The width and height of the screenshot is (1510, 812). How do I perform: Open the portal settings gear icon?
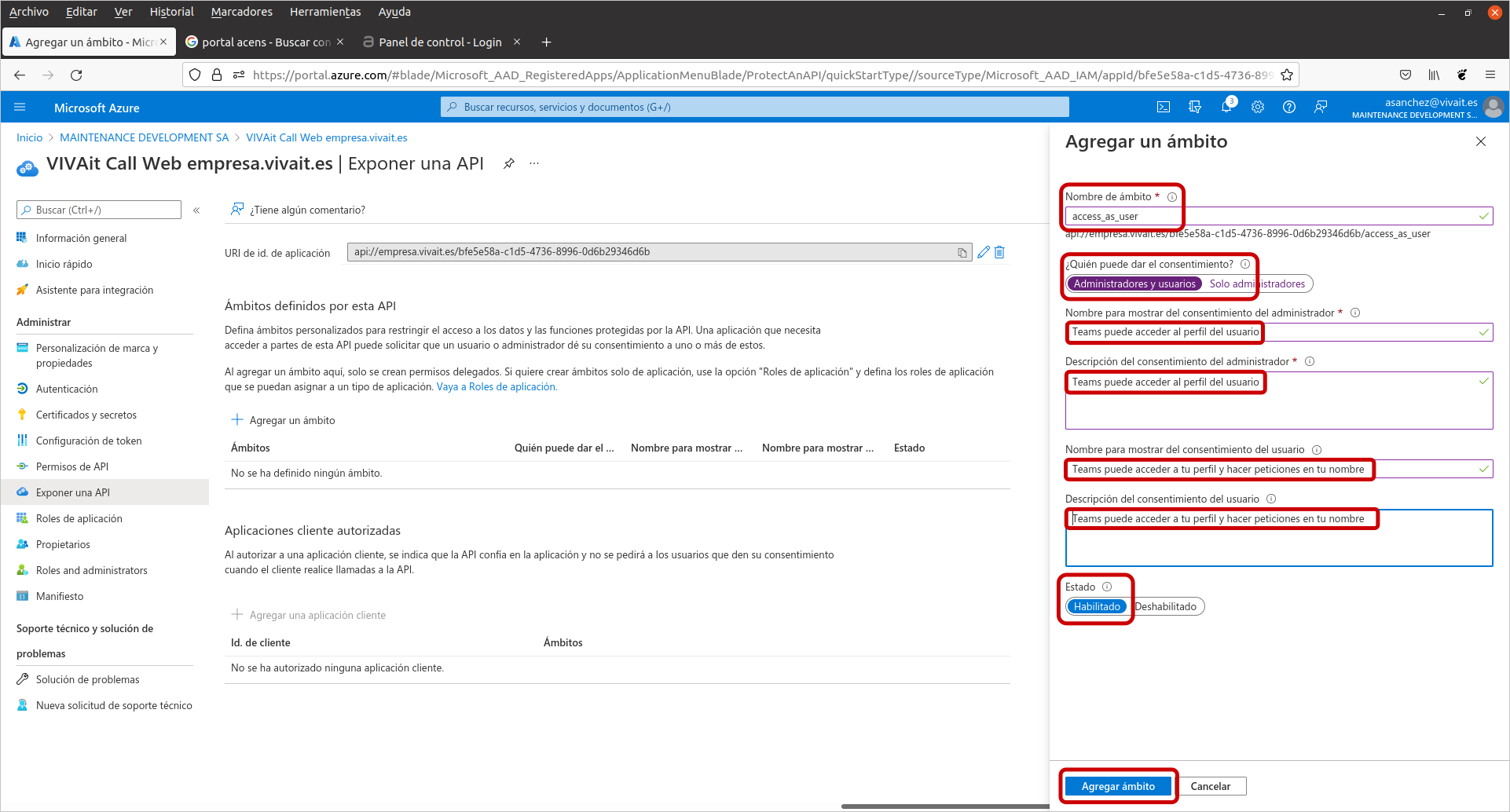pyautogui.click(x=1258, y=108)
